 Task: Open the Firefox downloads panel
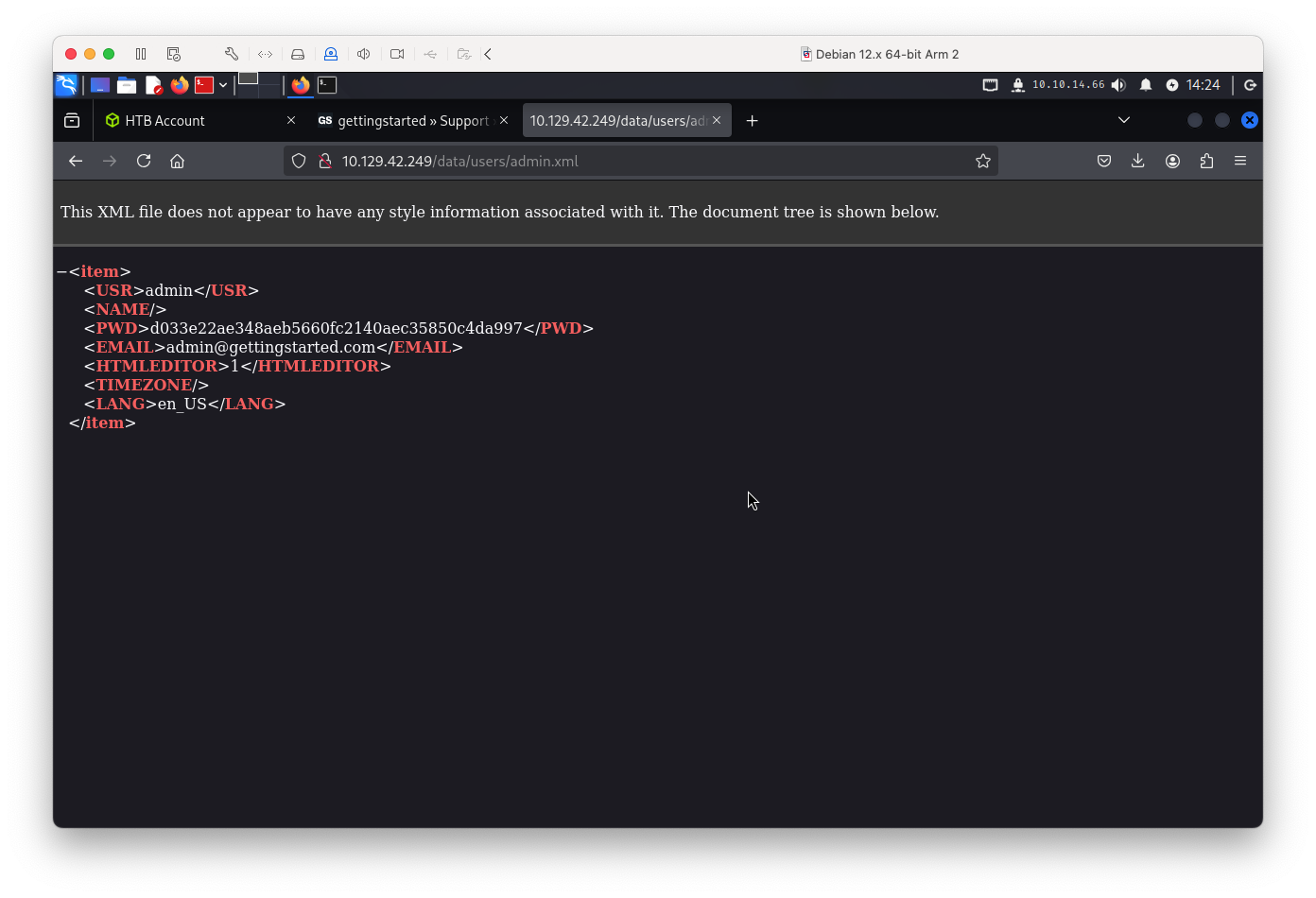click(1138, 161)
